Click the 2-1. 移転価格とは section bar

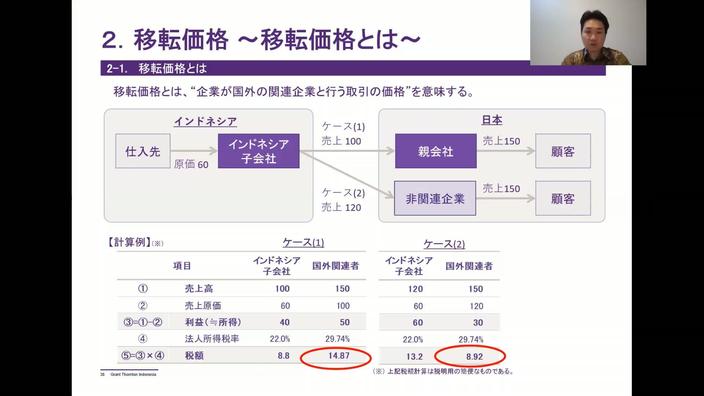pos(353,68)
